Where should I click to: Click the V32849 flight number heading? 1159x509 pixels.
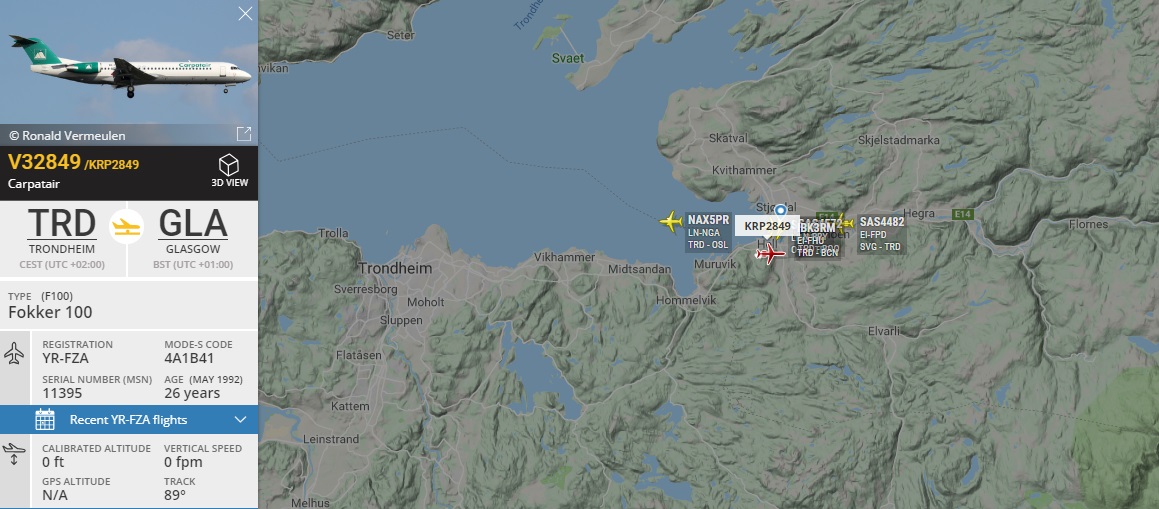point(44,162)
